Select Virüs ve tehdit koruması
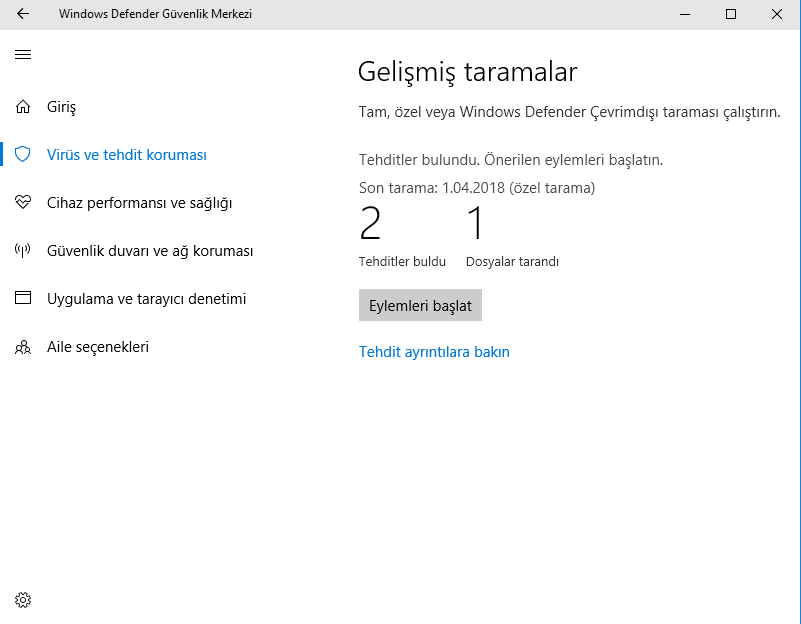The image size is (801, 624). 127,155
